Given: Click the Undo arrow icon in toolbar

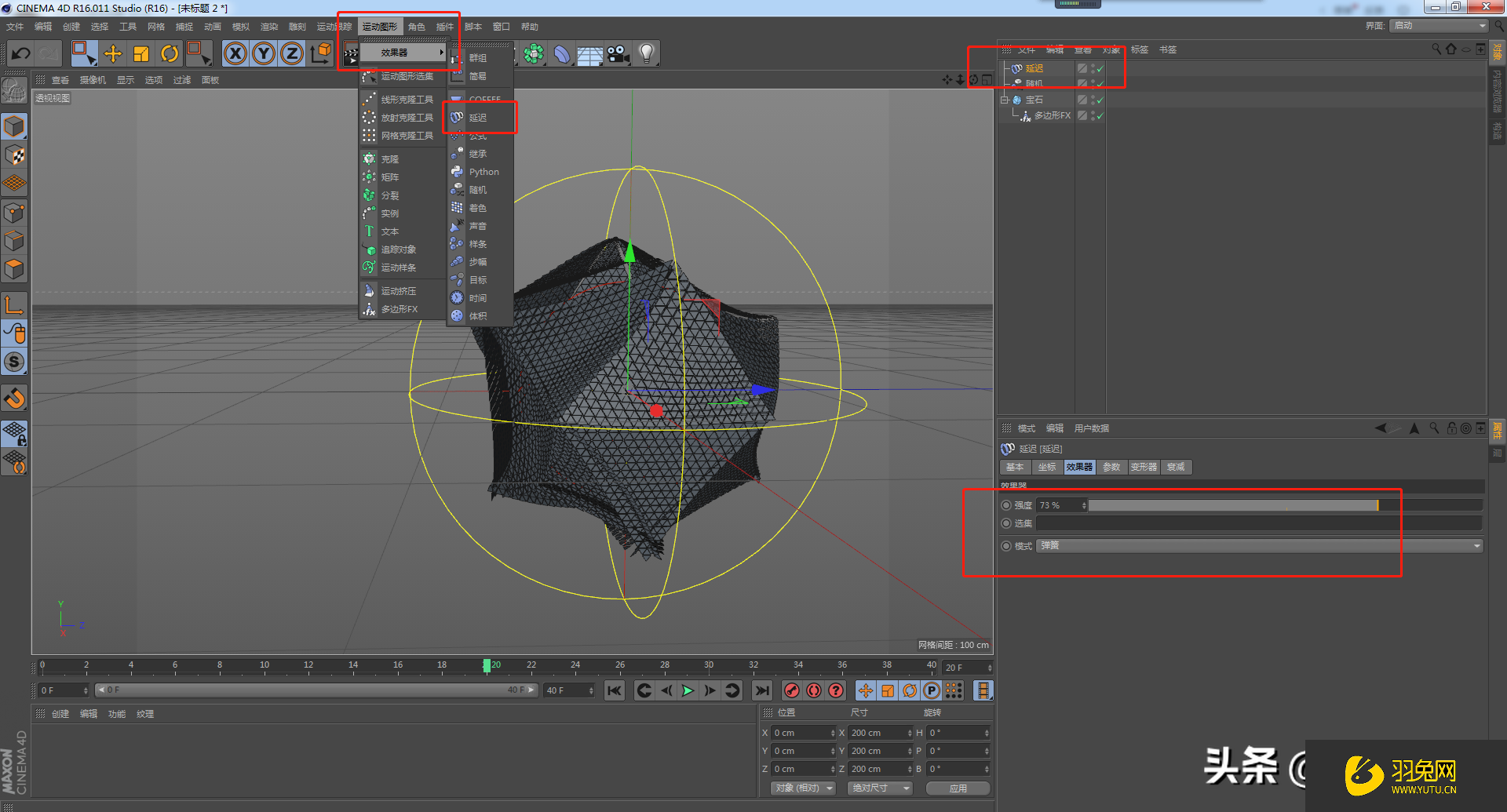Looking at the screenshot, I should point(21,54).
